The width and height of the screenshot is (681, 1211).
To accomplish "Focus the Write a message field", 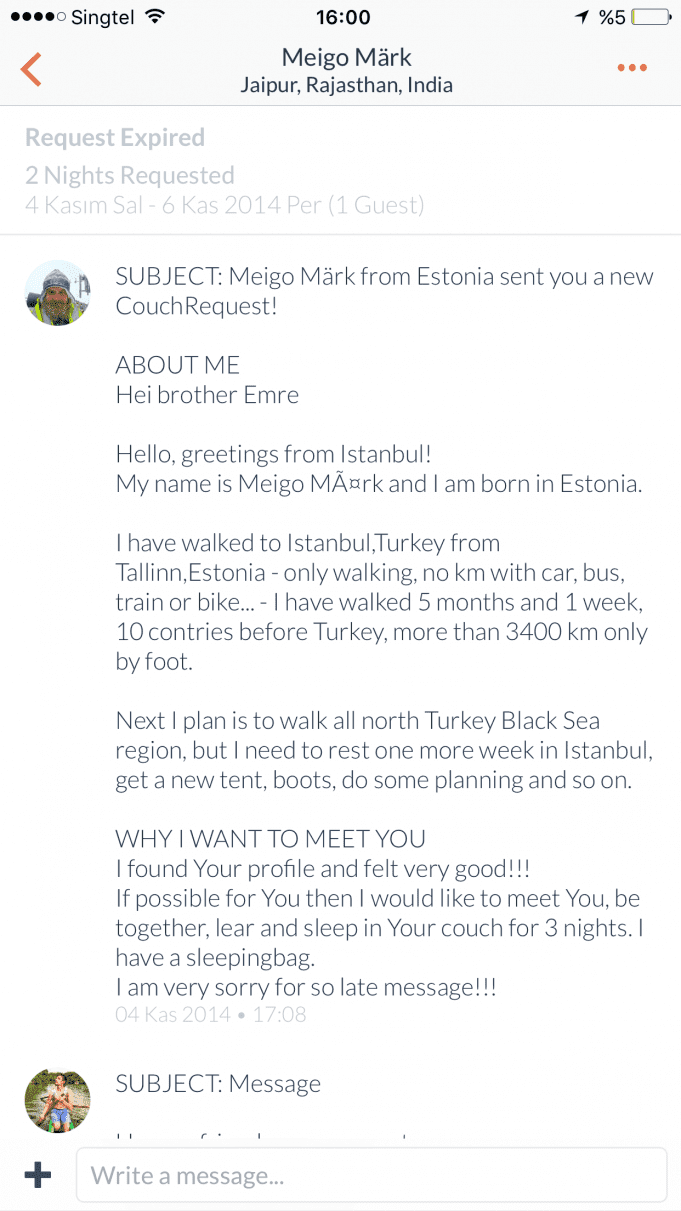I will click(x=371, y=1174).
